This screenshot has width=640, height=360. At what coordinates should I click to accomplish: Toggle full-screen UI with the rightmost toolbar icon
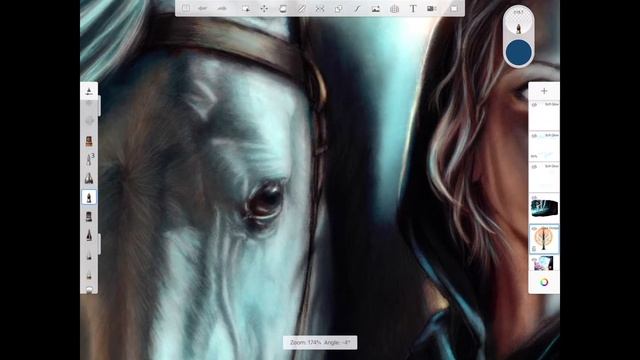(453, 8)
